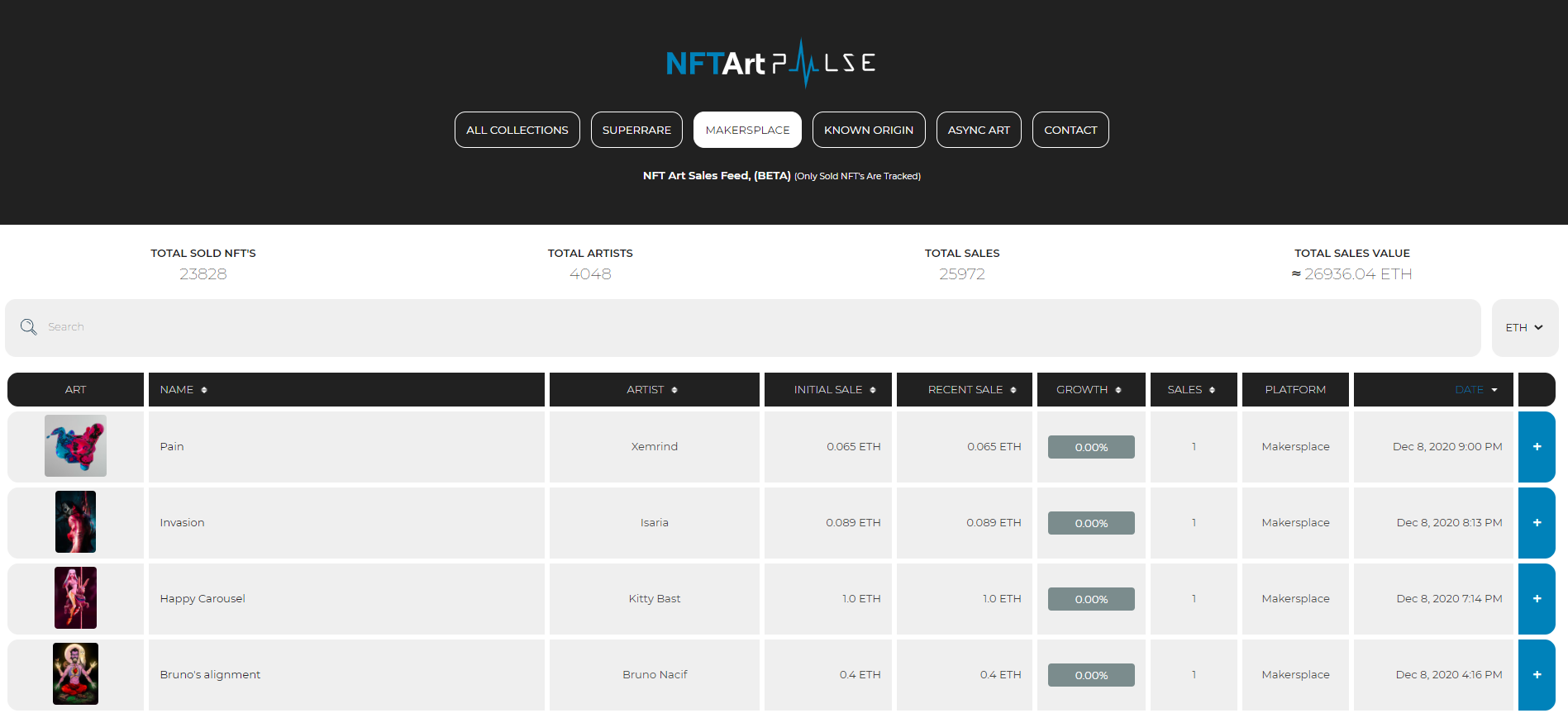
Task: Open the Happy Carousel artwork thumbnail
Action: [75, 598]
